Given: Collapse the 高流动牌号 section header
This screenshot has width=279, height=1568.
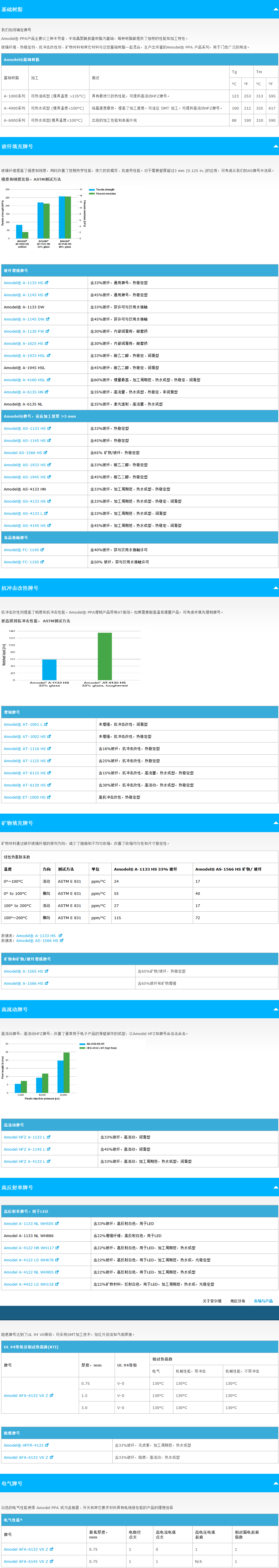Looking at the screenshot, I should (x=275, y=1010).
